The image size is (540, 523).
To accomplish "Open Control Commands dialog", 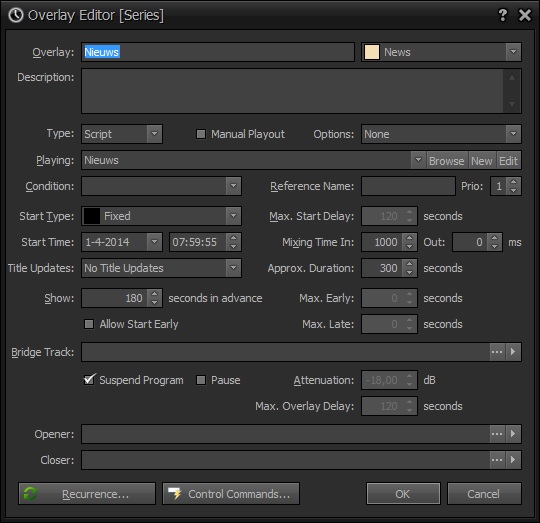I will pos(231,494).
